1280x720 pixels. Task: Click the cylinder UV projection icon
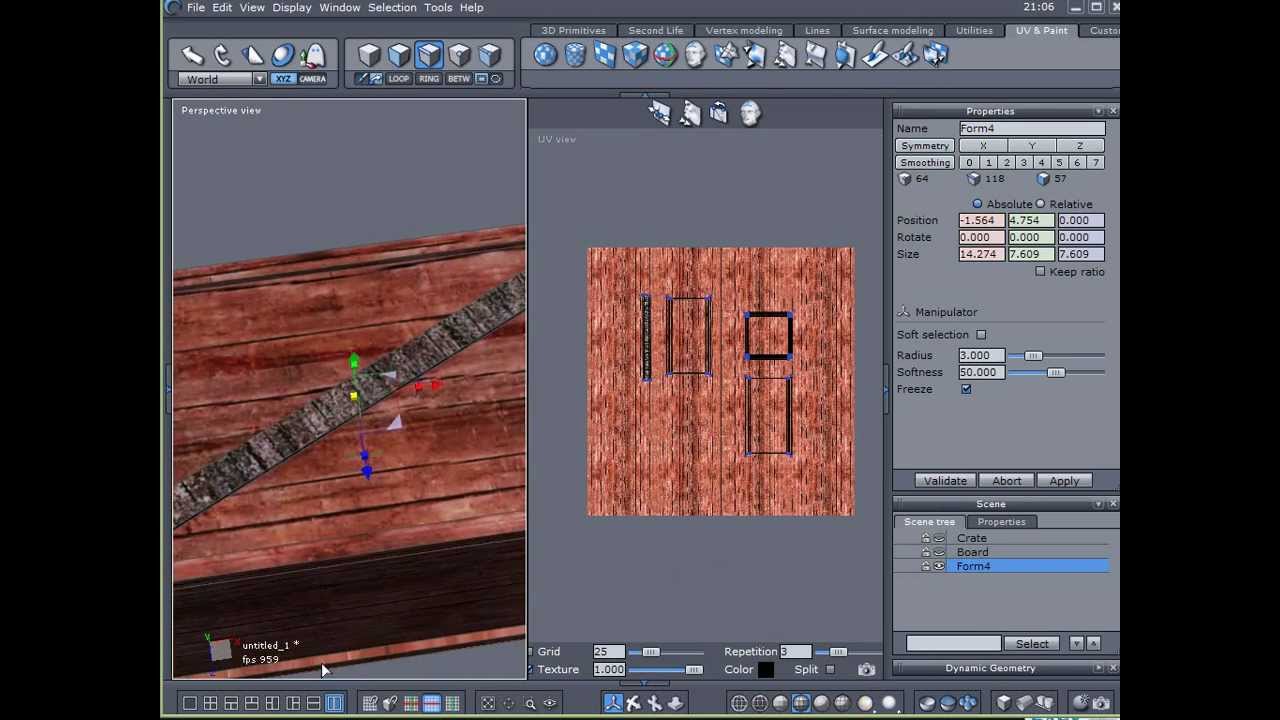[x=575, y=55]
